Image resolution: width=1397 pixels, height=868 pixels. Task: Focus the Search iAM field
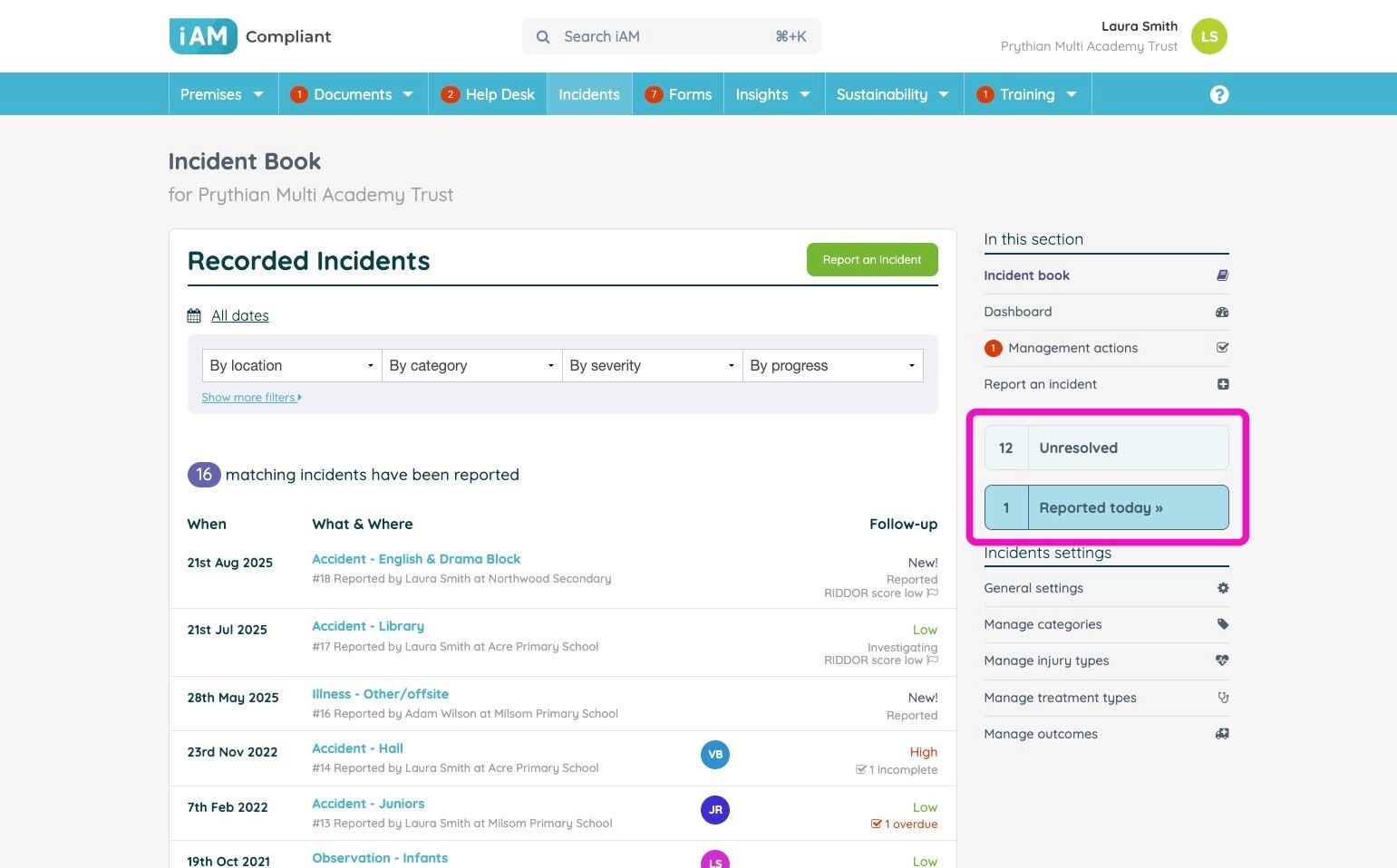click(x=671, y=36)
